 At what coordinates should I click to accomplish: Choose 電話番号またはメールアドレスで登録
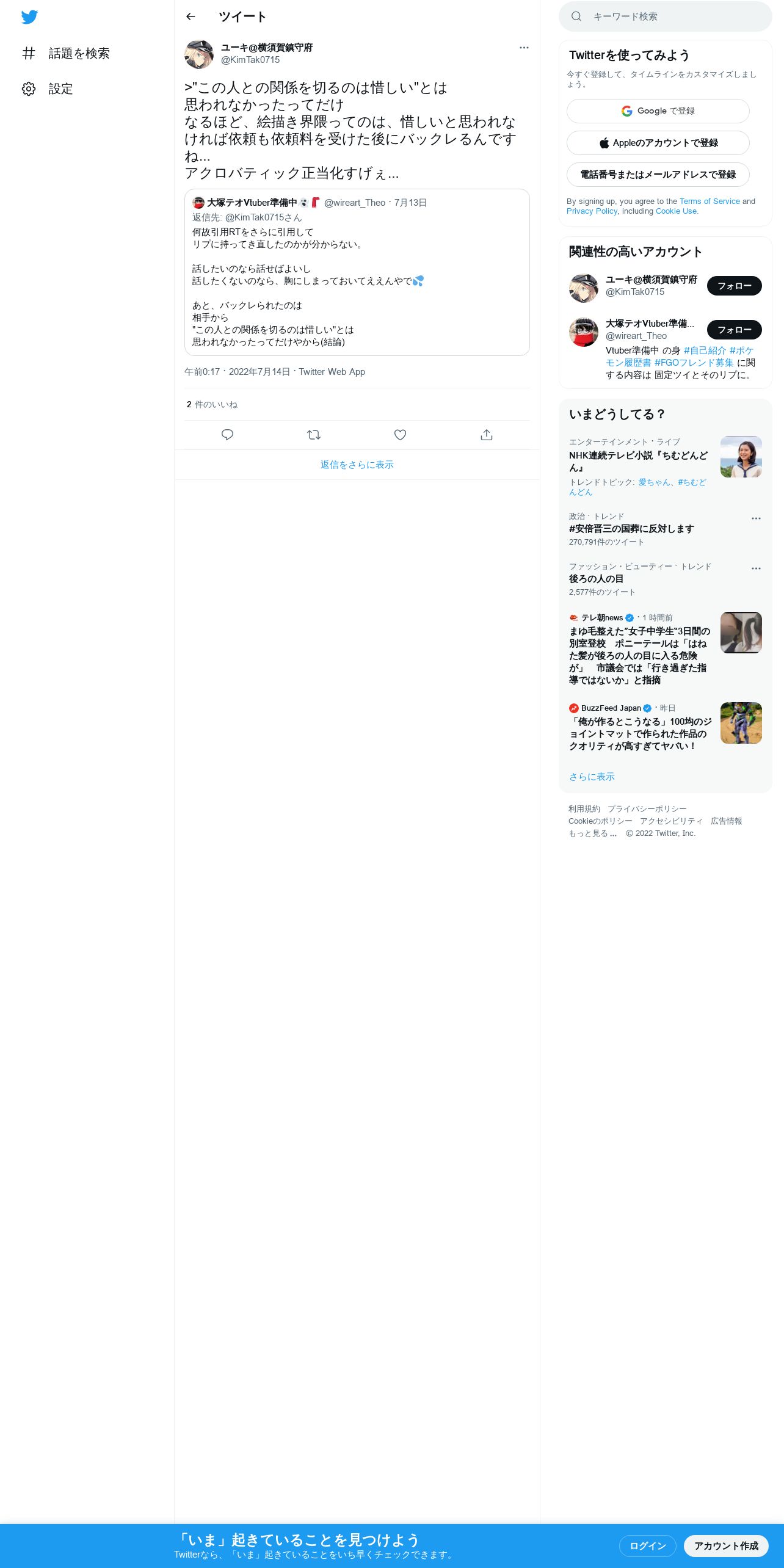(x=658, y=175)
